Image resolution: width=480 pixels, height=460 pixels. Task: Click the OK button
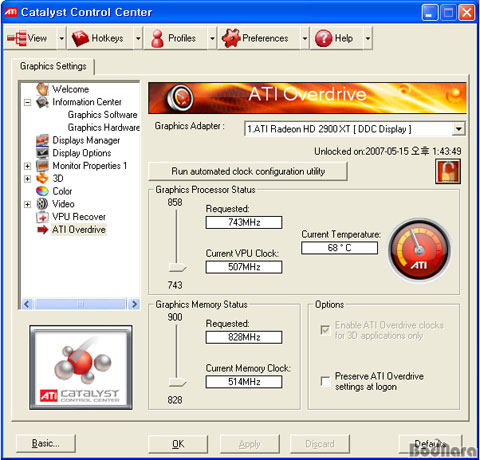[x=178, y=444]
